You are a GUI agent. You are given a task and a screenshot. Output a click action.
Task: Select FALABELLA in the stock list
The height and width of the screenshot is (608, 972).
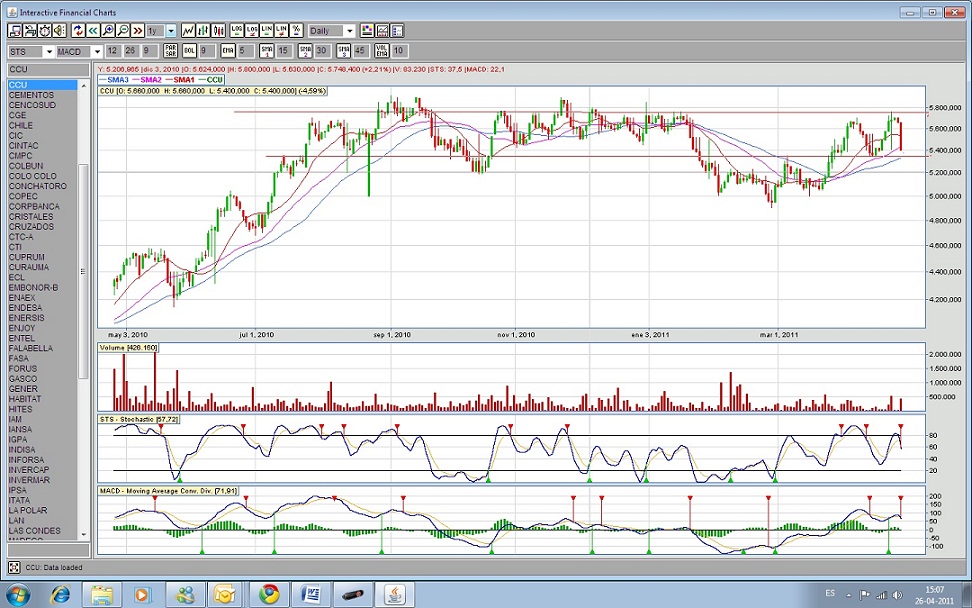[30, 348]
